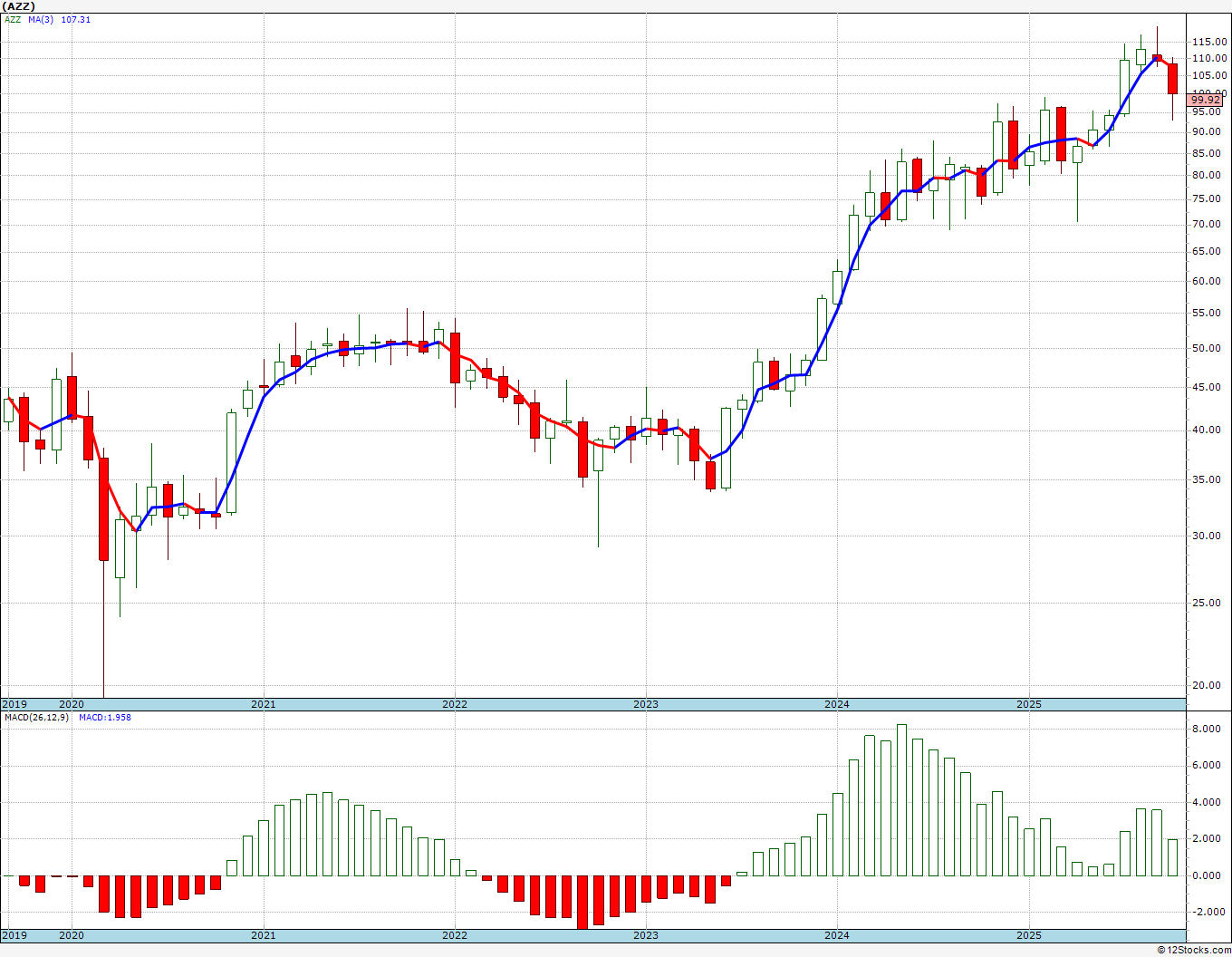Click the last red candlestick on the price chart

pos(1172,79)
